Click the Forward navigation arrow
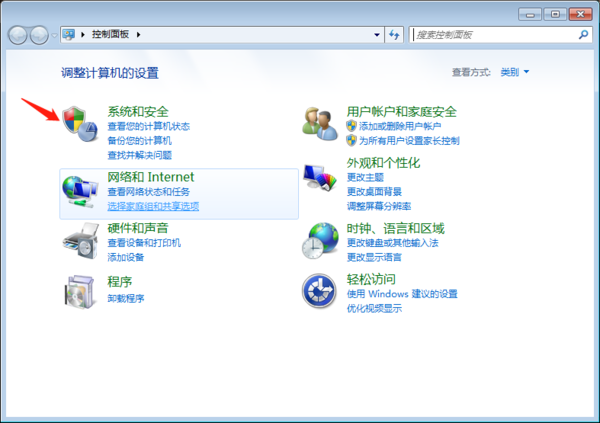600x423 pixels. 39,35
